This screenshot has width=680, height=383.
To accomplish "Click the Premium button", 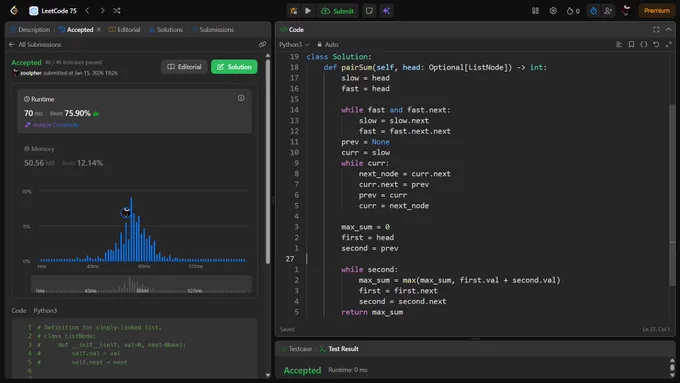I will (x=657, y=11).
